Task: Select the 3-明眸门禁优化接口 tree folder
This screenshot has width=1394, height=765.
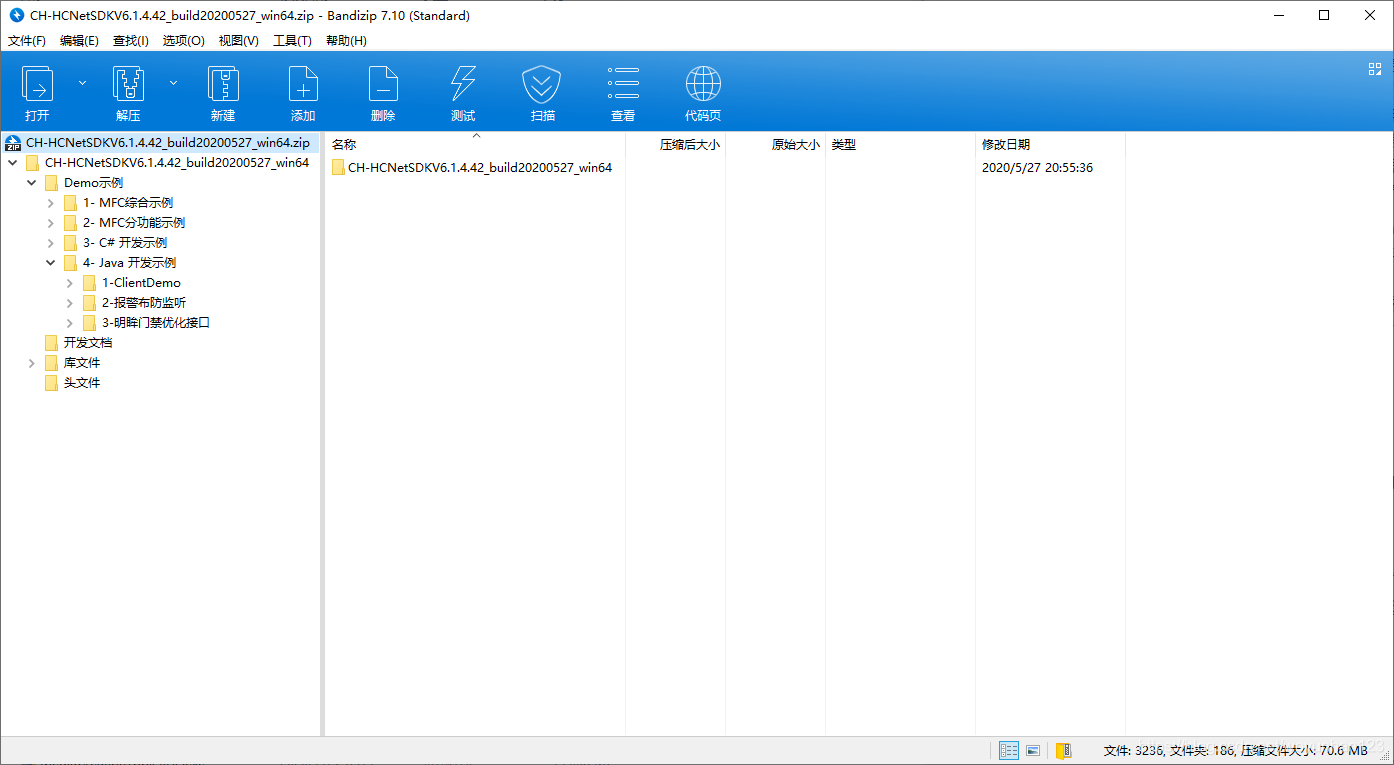Action: 155,323
